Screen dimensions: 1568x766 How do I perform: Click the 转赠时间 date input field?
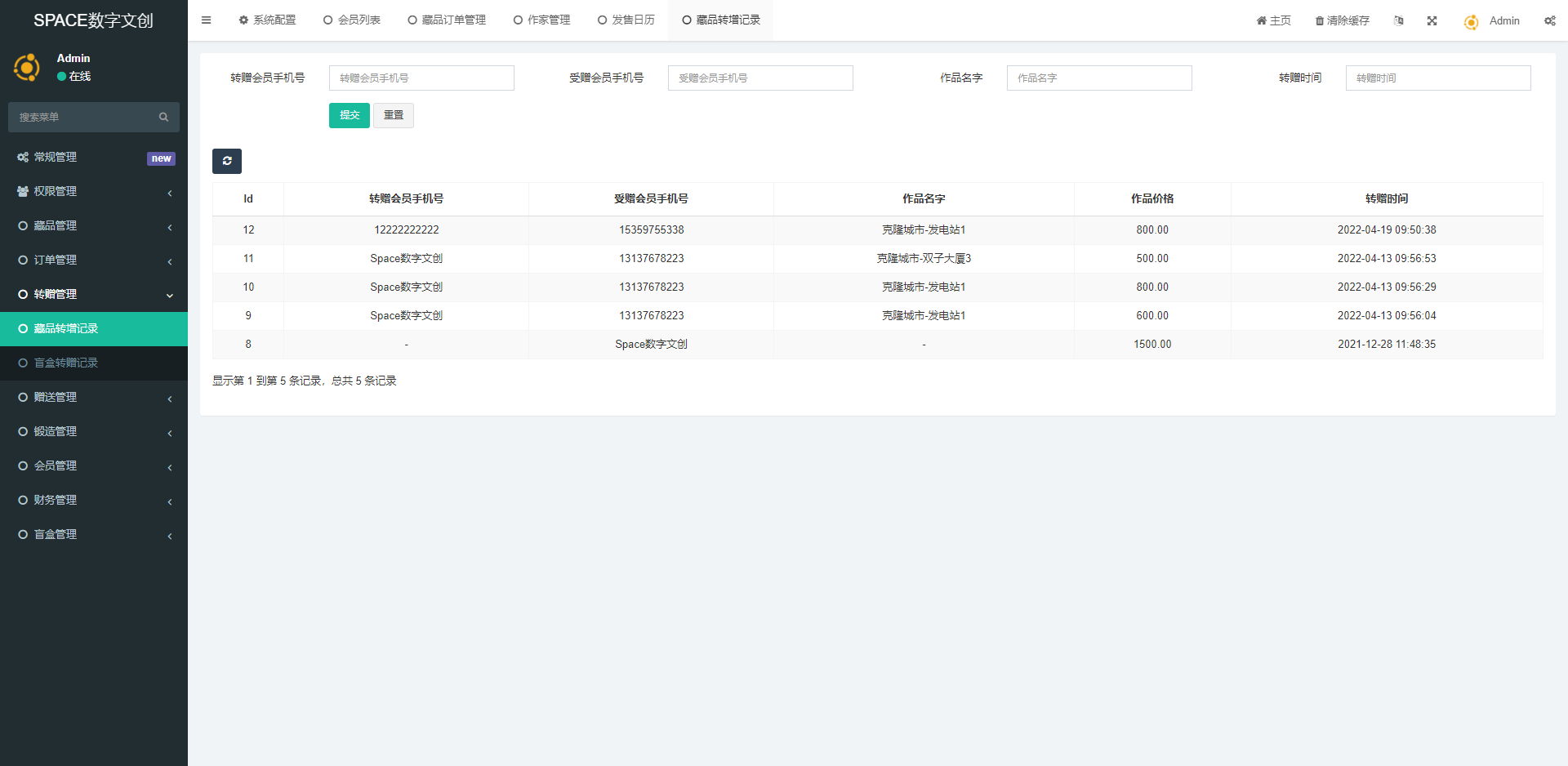click(1437, 78)
